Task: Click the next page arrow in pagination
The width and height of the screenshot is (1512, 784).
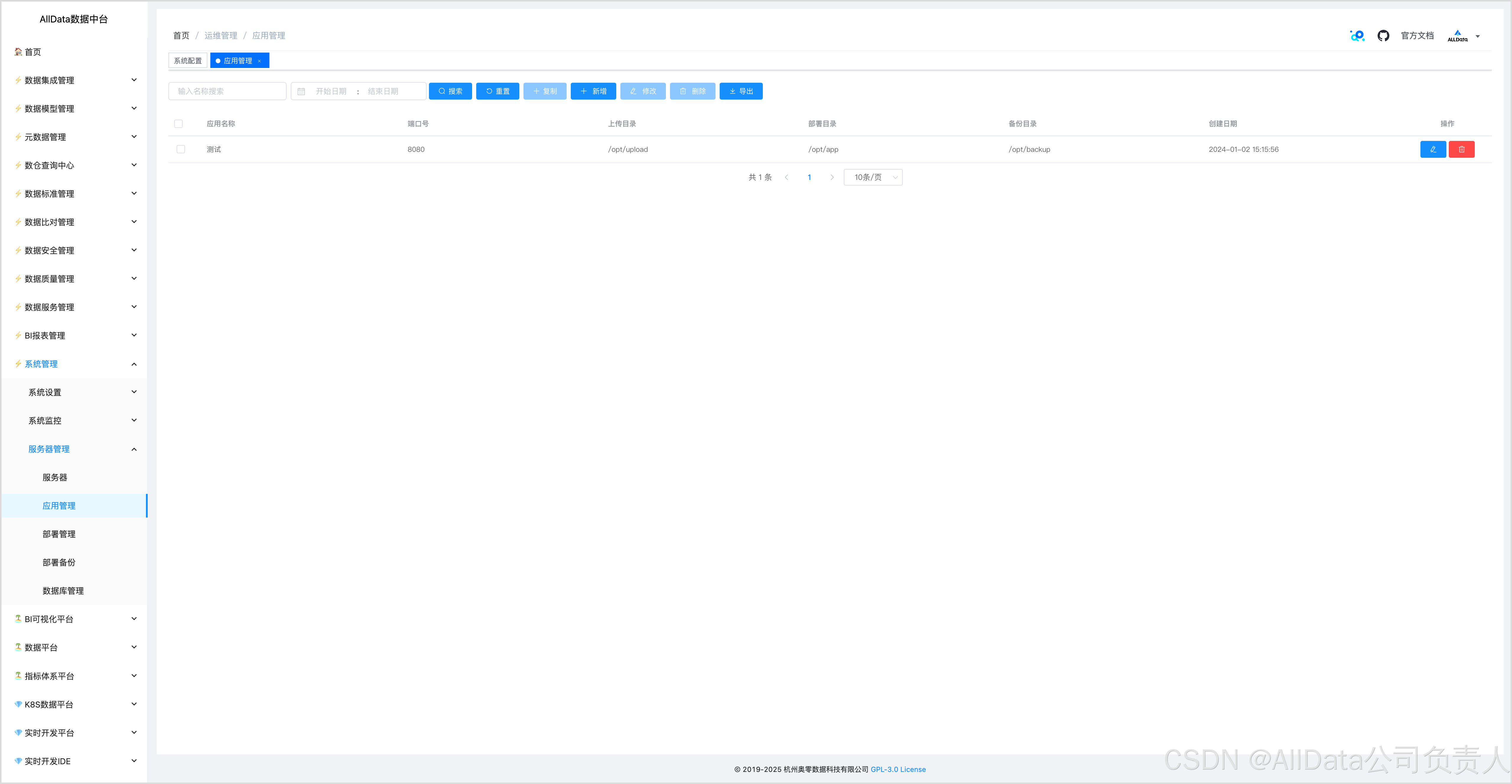Action: tap(832, 177)
